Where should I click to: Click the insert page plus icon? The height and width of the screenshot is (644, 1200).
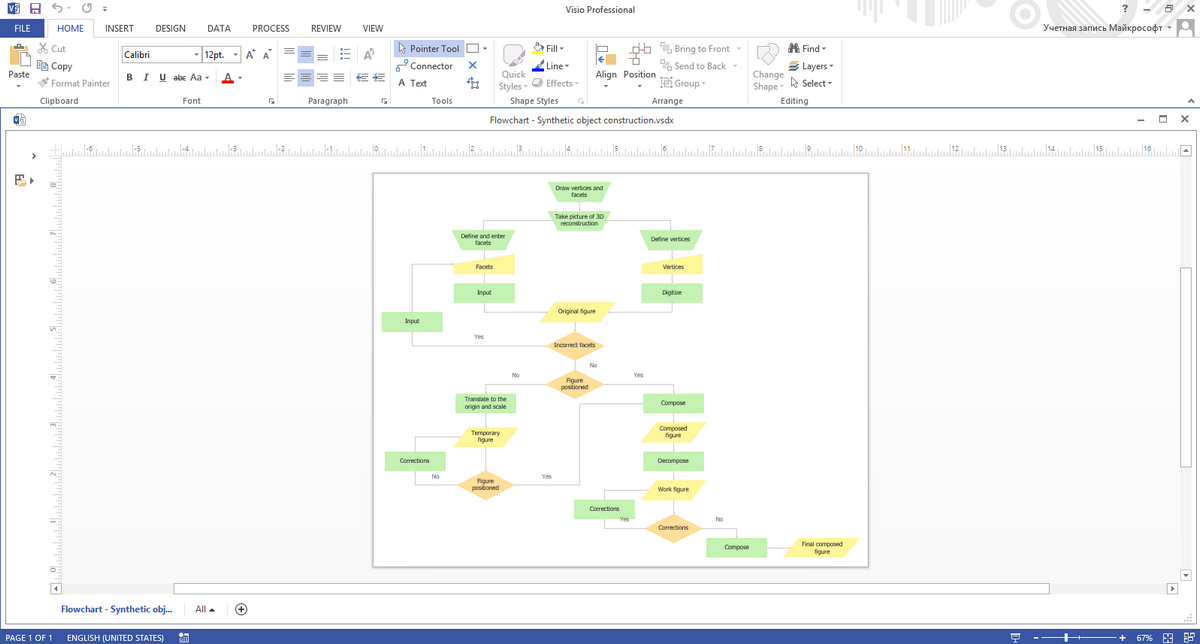tap(241, 609)
